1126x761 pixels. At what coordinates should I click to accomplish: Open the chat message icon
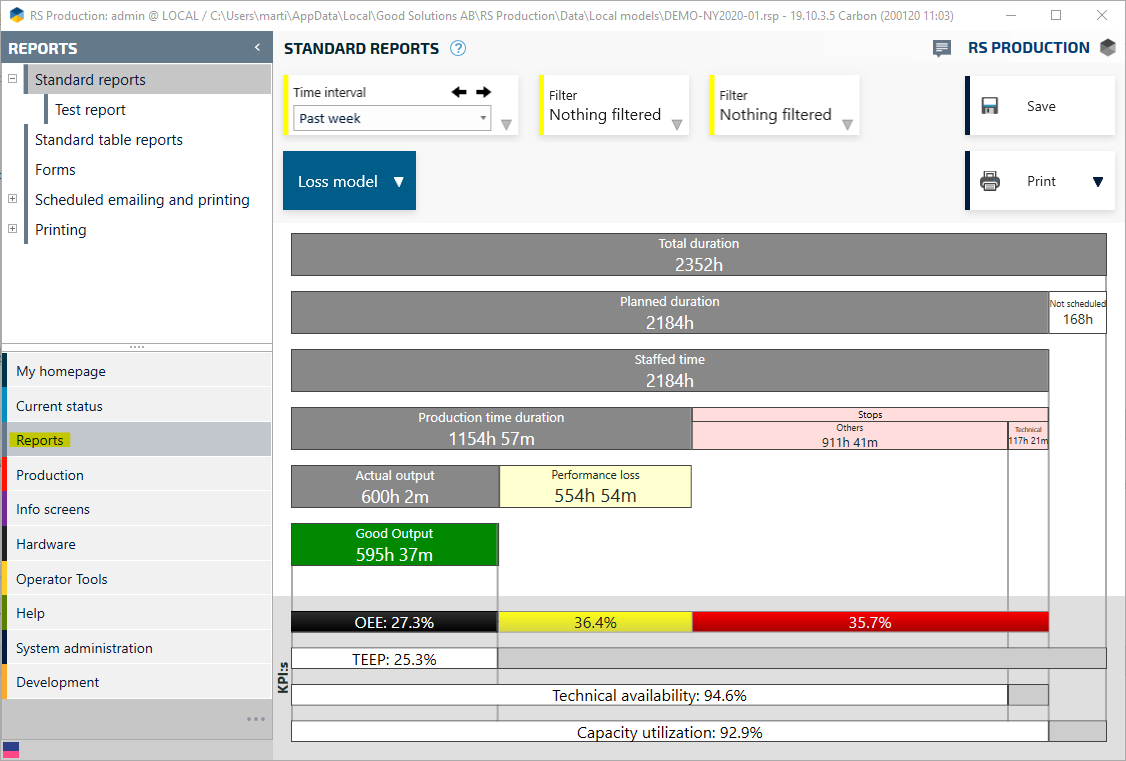(941, 49)
